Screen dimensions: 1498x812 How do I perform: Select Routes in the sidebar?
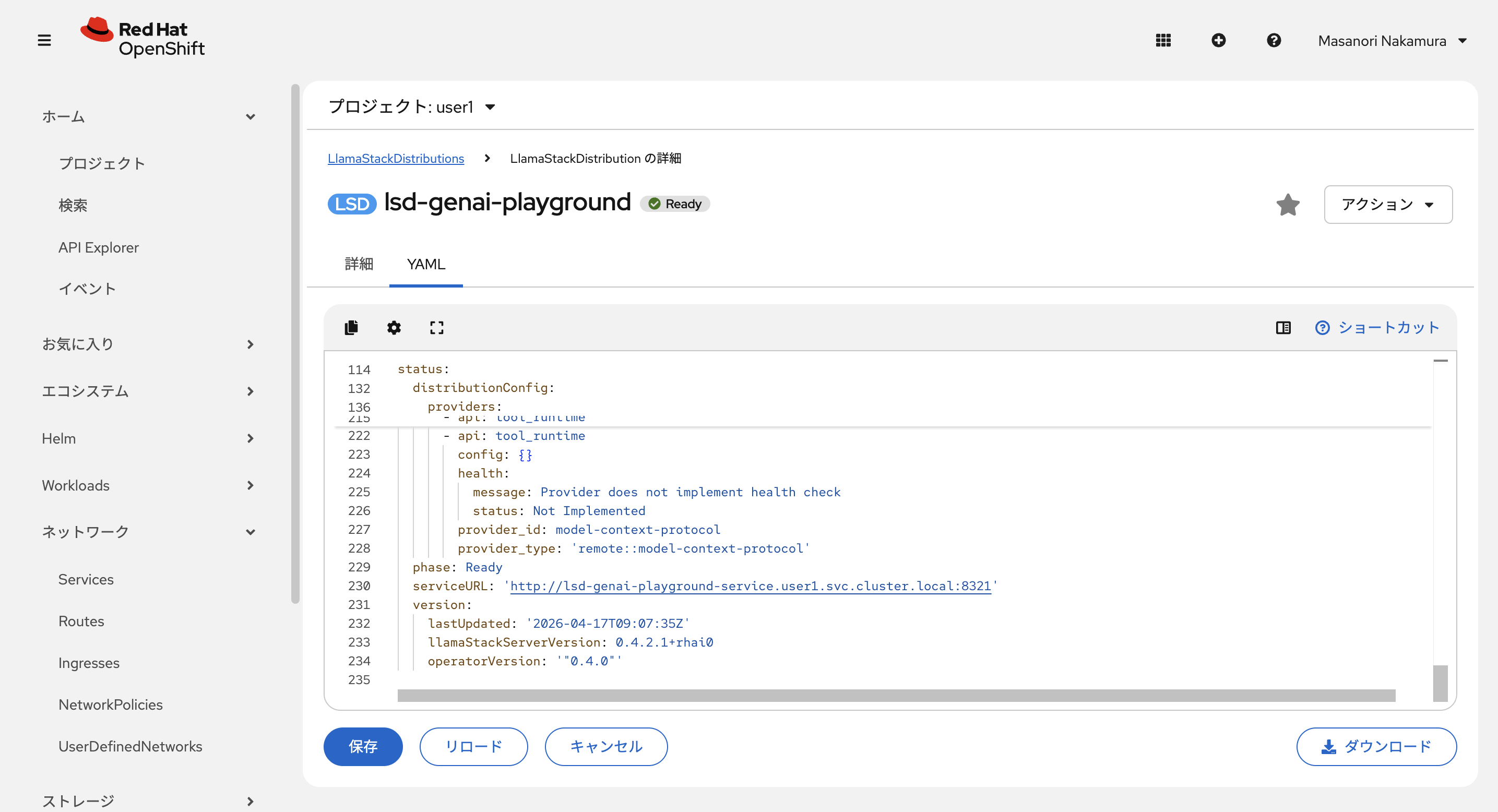click(x=81, y=622)
